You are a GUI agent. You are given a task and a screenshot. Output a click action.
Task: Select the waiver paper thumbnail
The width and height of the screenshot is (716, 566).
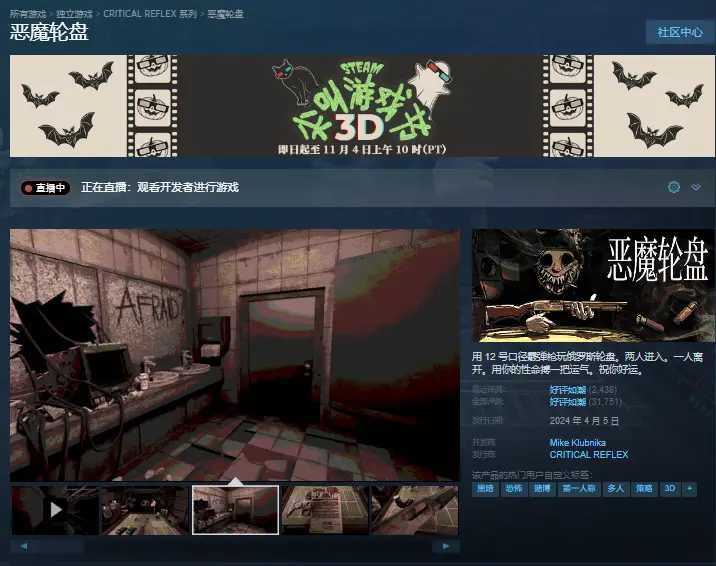point(325,510)
